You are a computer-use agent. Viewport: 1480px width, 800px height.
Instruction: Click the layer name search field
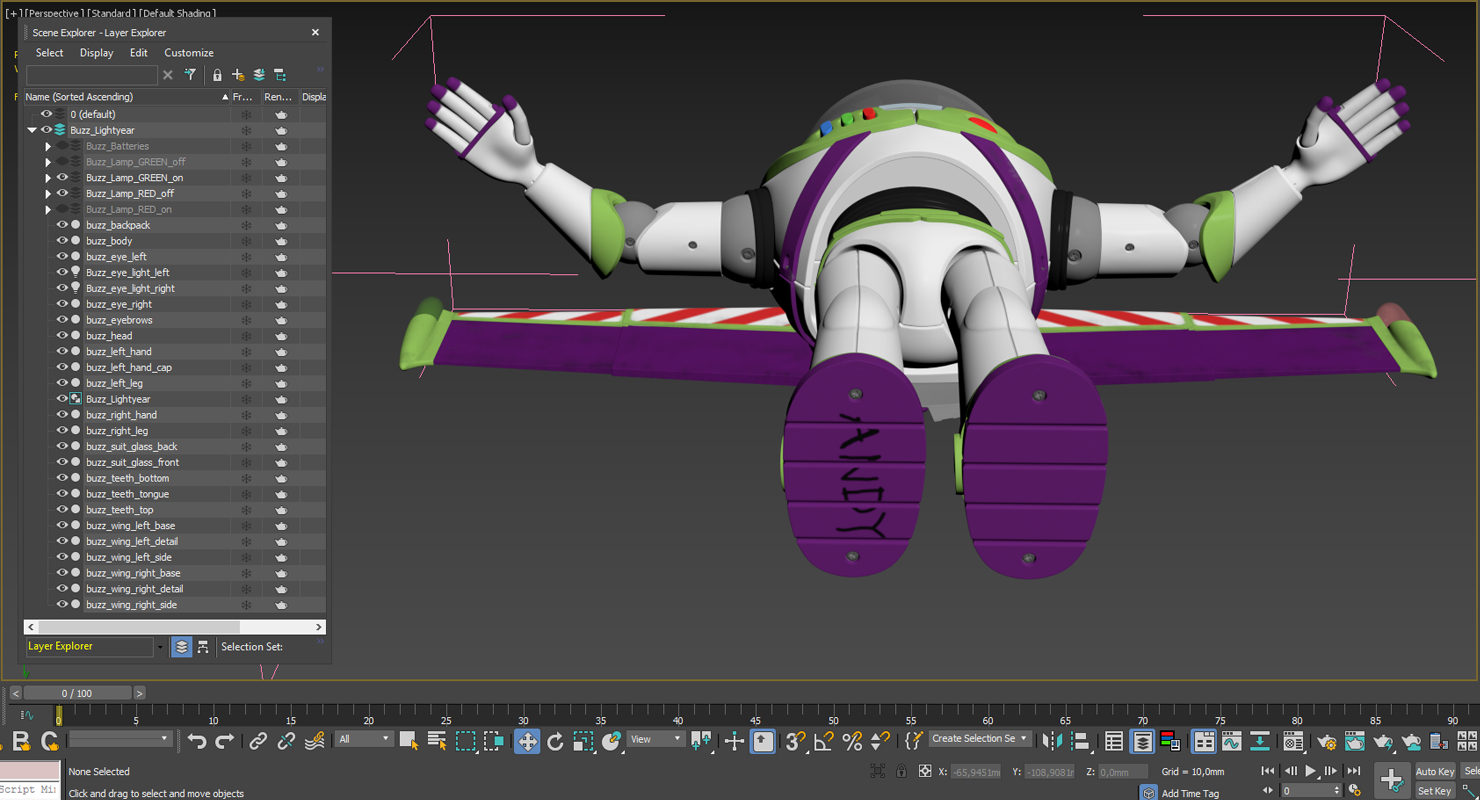[x=92, y=74]
